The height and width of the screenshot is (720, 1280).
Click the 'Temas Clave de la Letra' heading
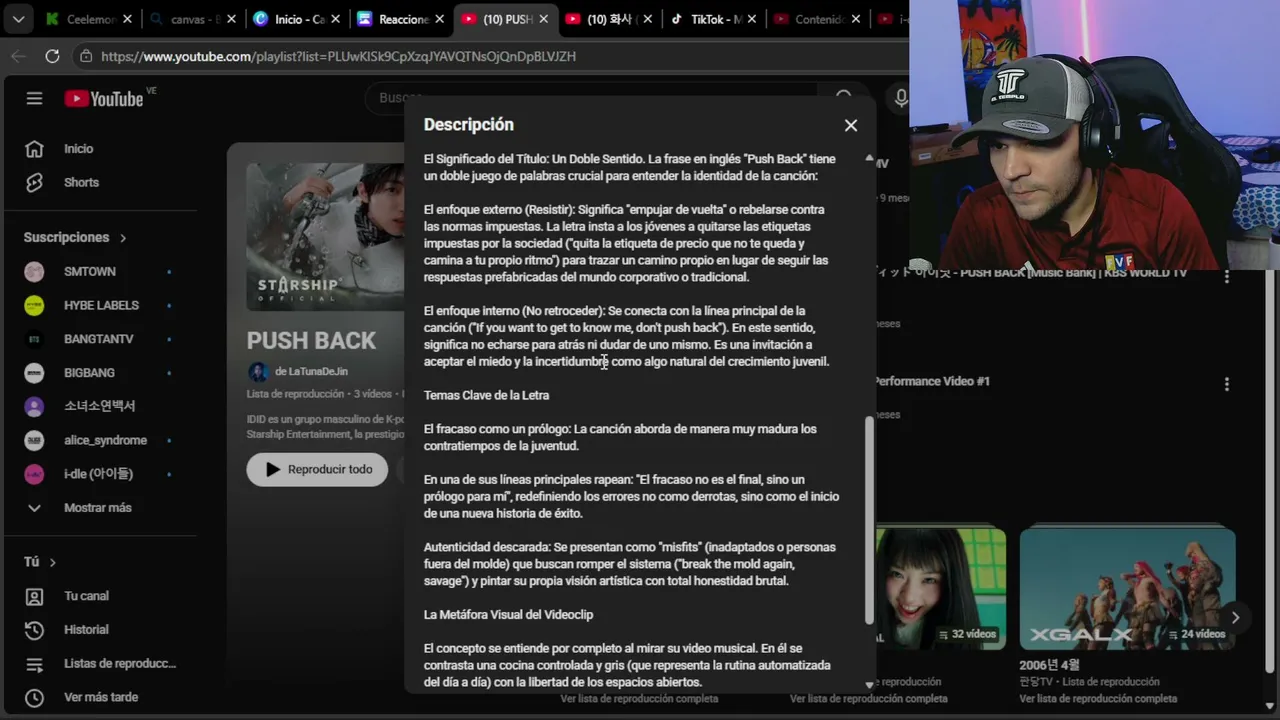tap(486, 395)
